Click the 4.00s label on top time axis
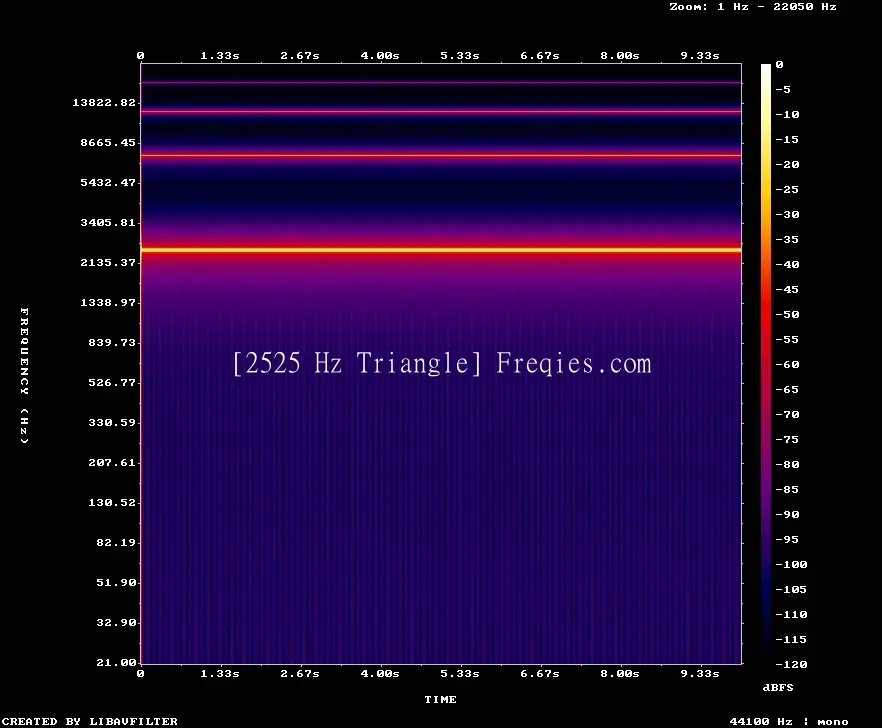The image size is (882, 728). click(x=380, y=55)
